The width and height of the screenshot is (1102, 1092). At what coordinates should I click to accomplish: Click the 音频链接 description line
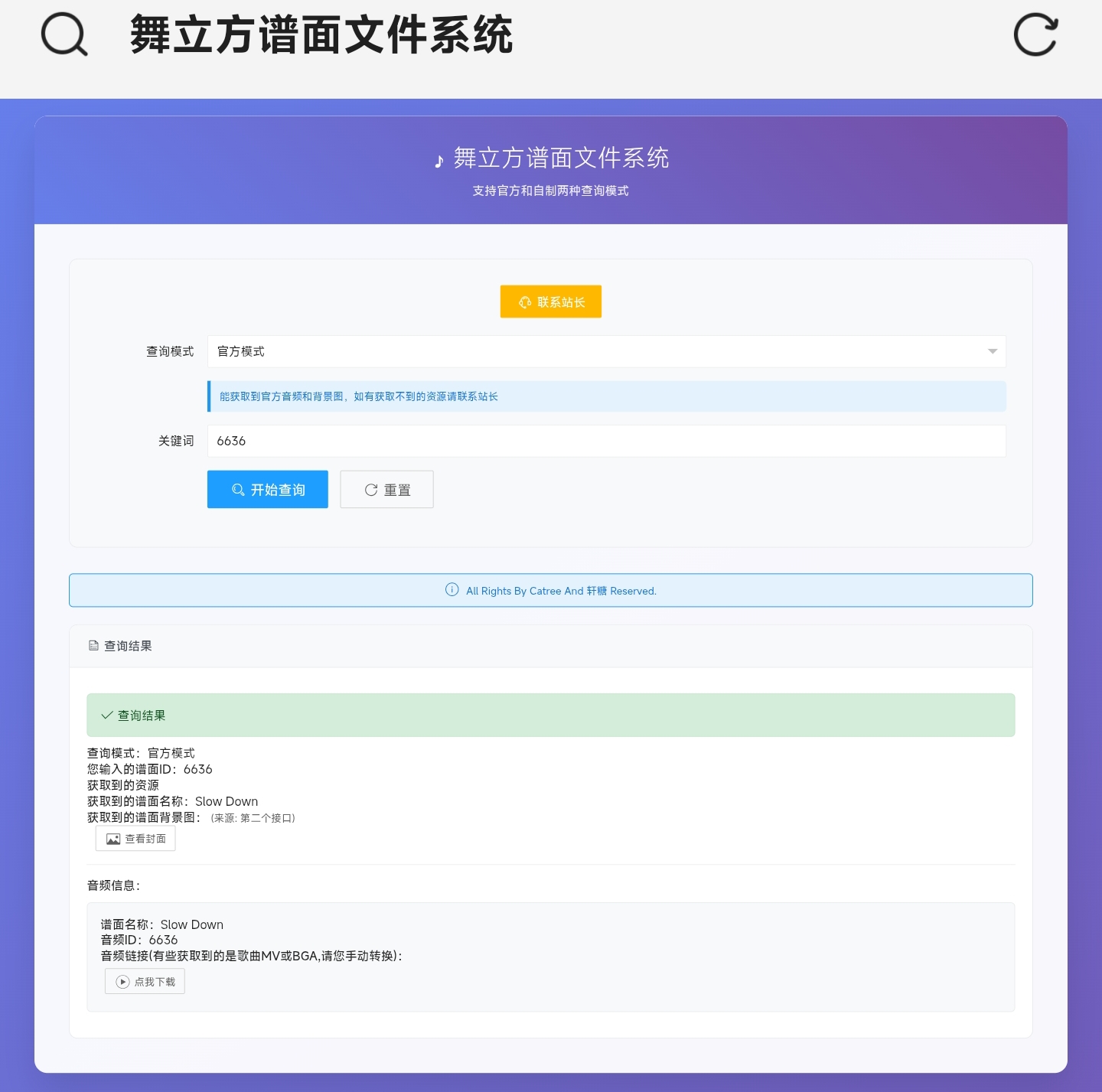tap(252, 956)
